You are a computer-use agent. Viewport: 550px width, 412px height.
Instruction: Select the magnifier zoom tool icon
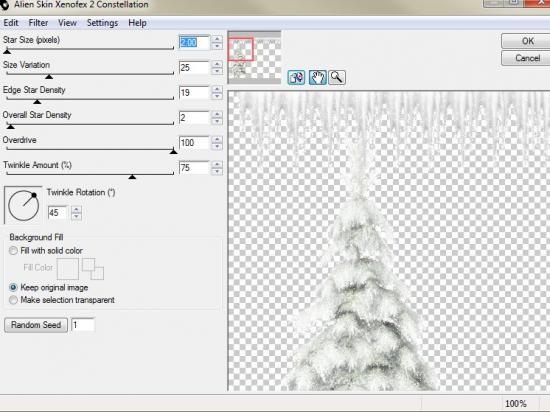pos(337,77)
